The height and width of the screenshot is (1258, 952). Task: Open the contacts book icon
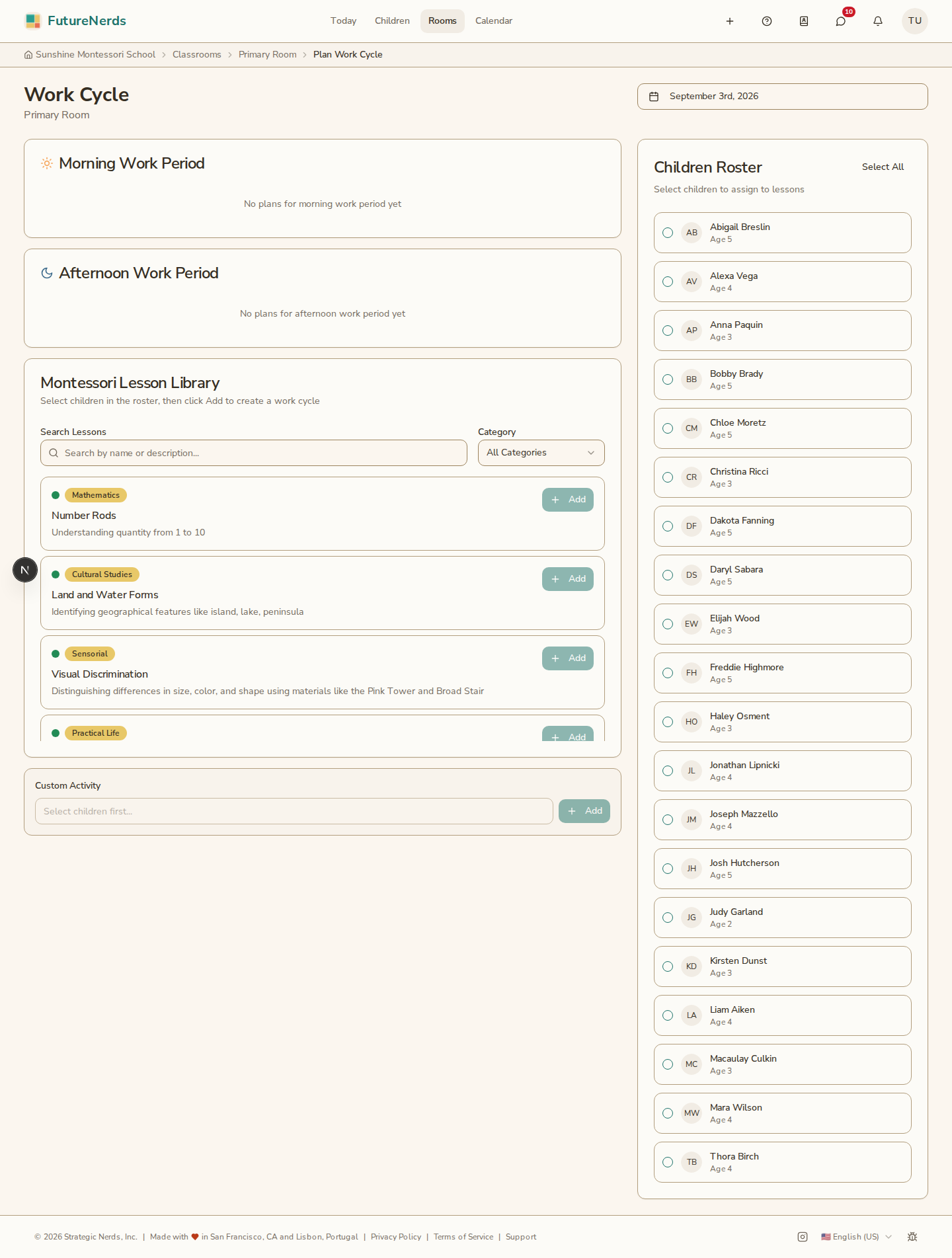pos(804,21)
